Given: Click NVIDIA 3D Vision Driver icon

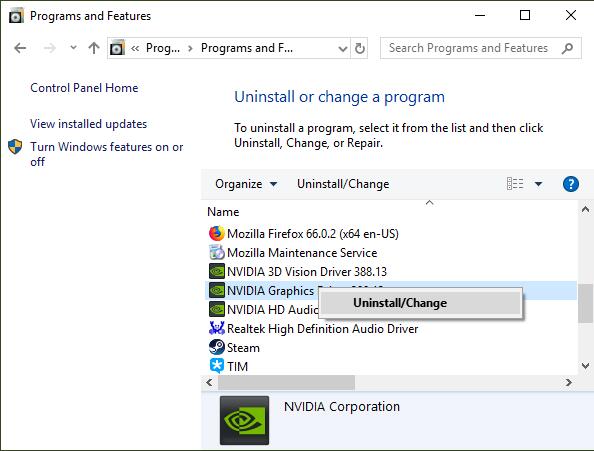Looking at the screenshot, I should (x=217, y=271).
